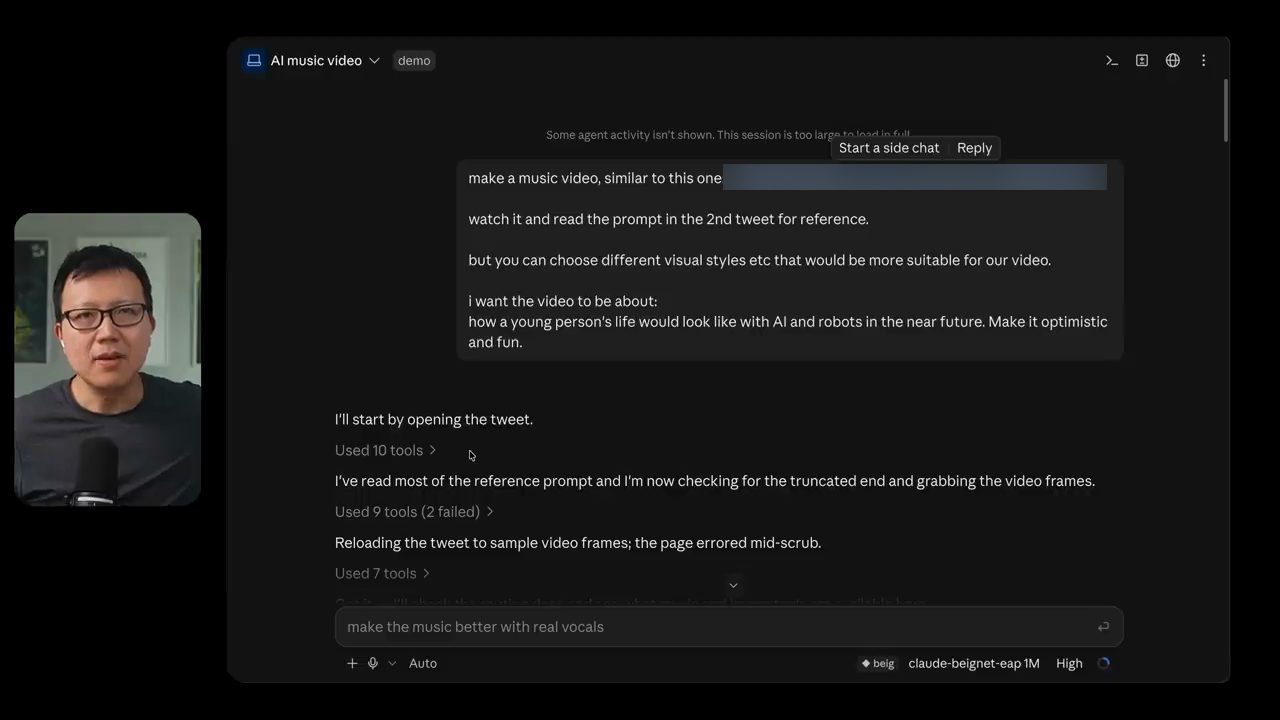Open the microphone options dropdown arrow
Screen dimensions: 1280x720
[392, 663]
